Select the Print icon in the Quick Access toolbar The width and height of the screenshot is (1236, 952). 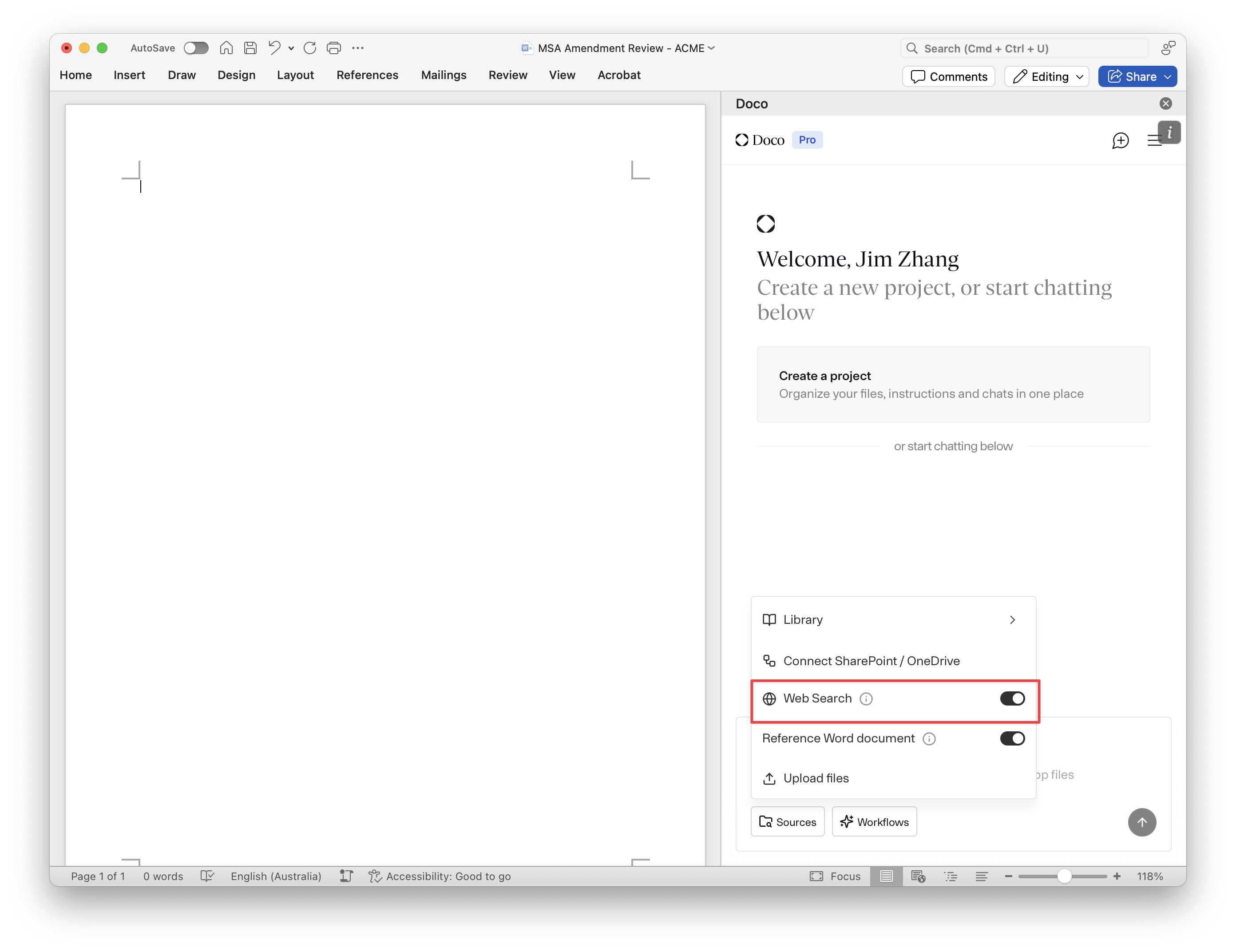pyautogui.click(x=333, y=48)
